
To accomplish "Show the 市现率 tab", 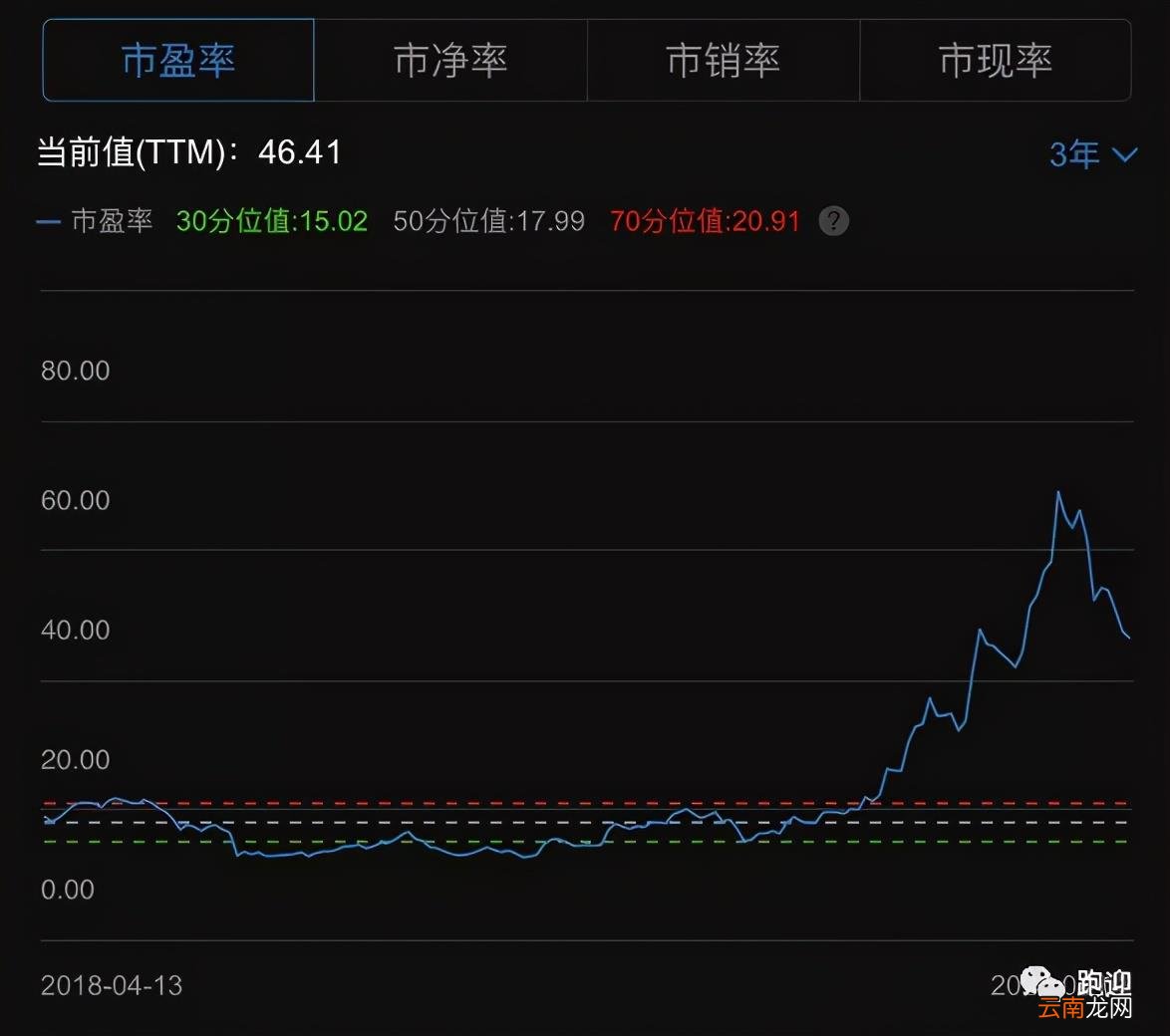I will point(996,60).
